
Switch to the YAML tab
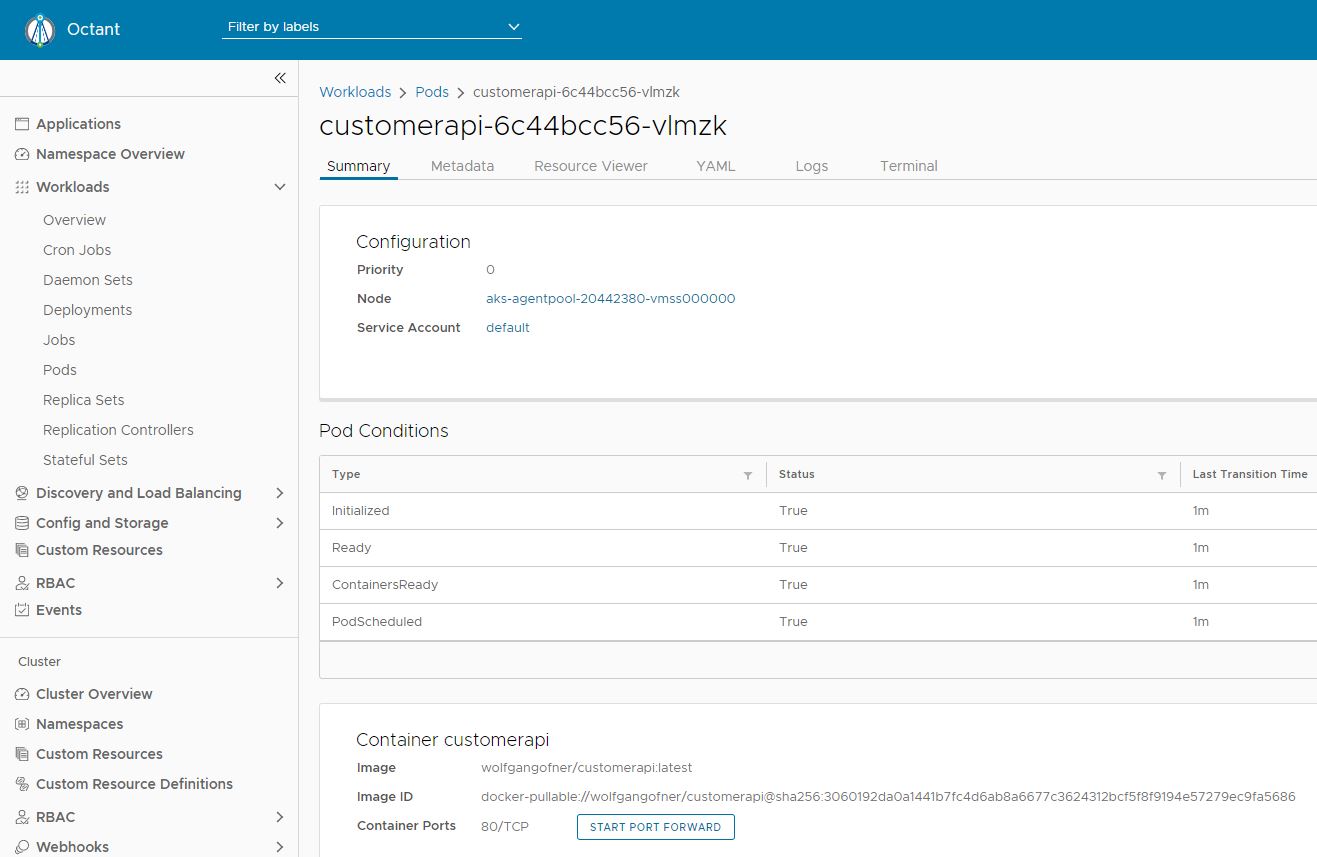[x=715, y=166]
